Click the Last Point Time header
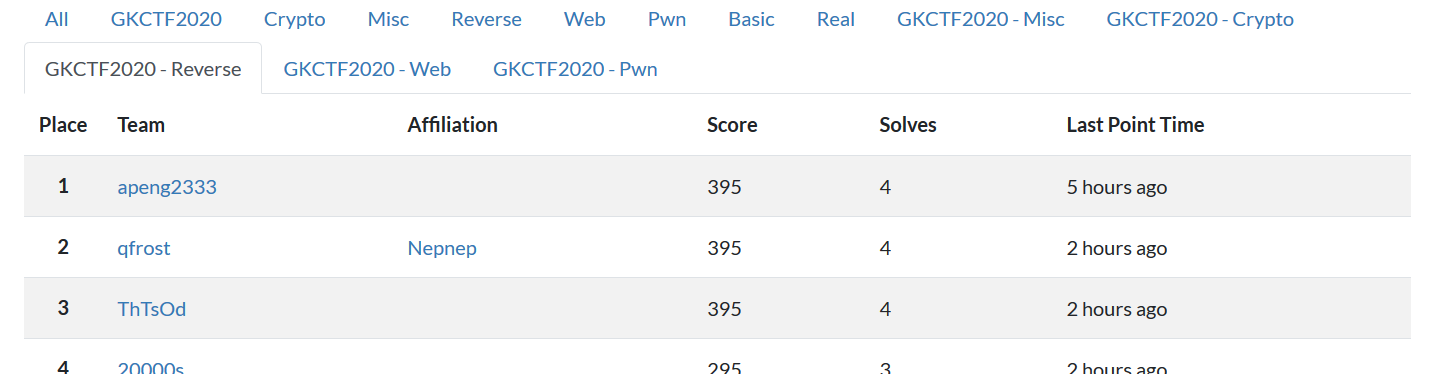 (x=1135, y=125)
